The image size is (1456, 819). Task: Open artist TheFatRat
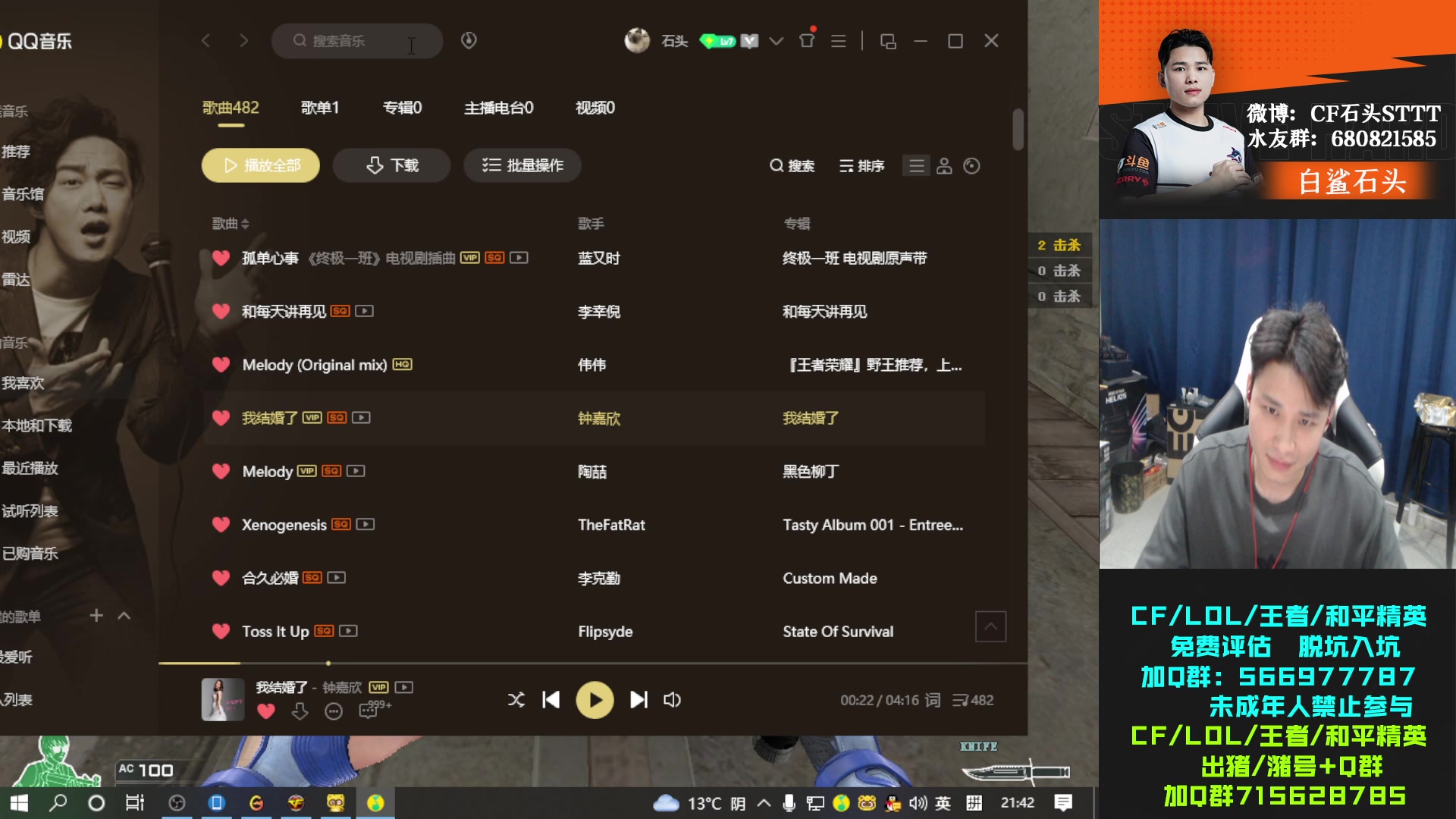pos(611,525)
